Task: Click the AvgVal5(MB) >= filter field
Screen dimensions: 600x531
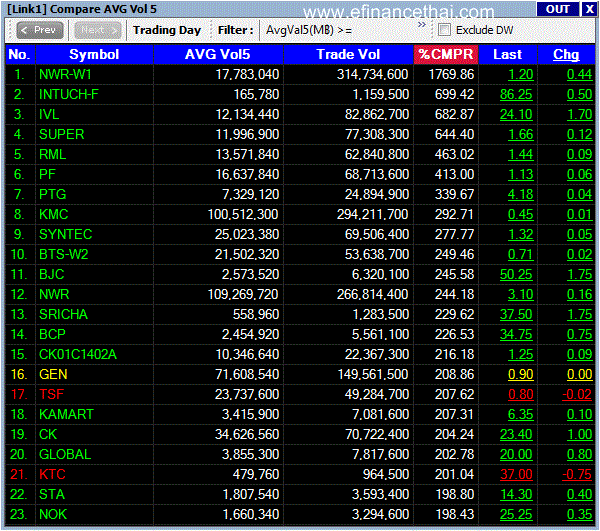Action: pyautogui.click(x=309, y=30)
